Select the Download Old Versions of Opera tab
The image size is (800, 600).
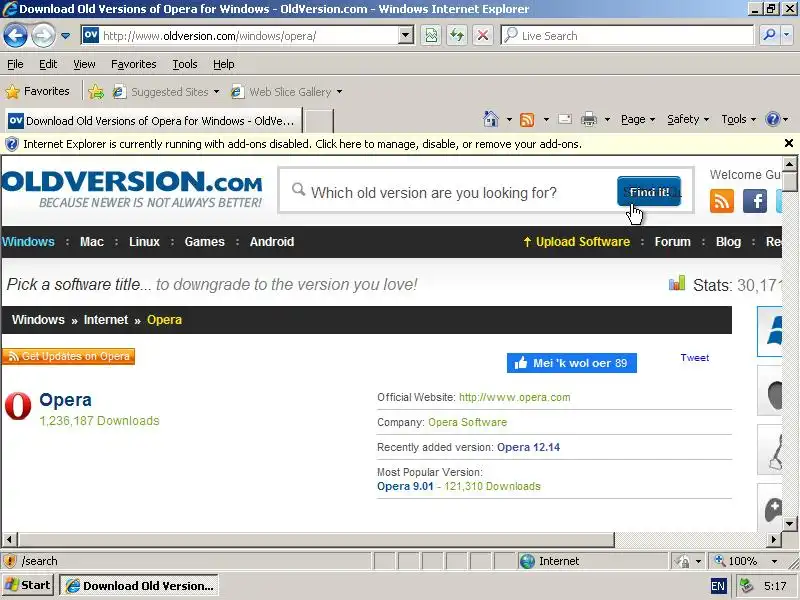153,121
